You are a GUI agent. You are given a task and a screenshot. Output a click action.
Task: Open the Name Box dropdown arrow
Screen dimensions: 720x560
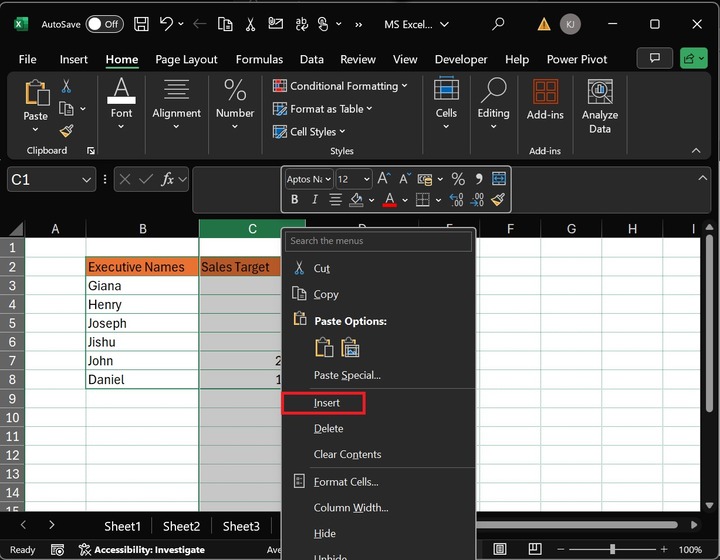pos(87,179)
